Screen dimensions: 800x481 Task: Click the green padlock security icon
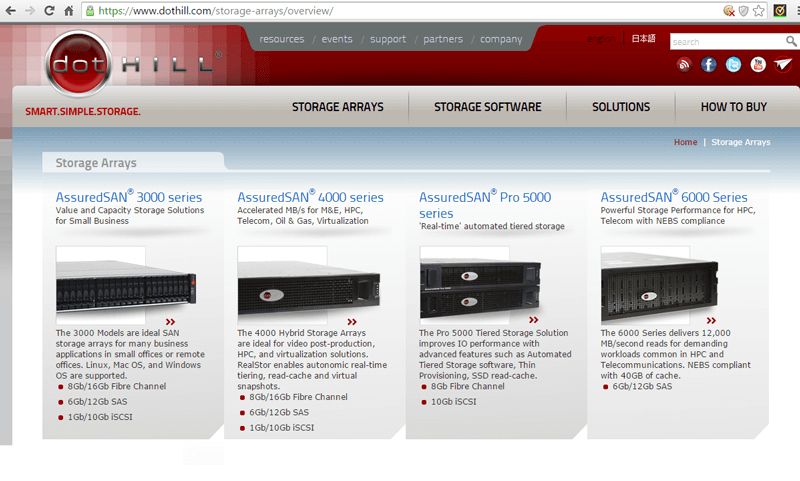90,11
